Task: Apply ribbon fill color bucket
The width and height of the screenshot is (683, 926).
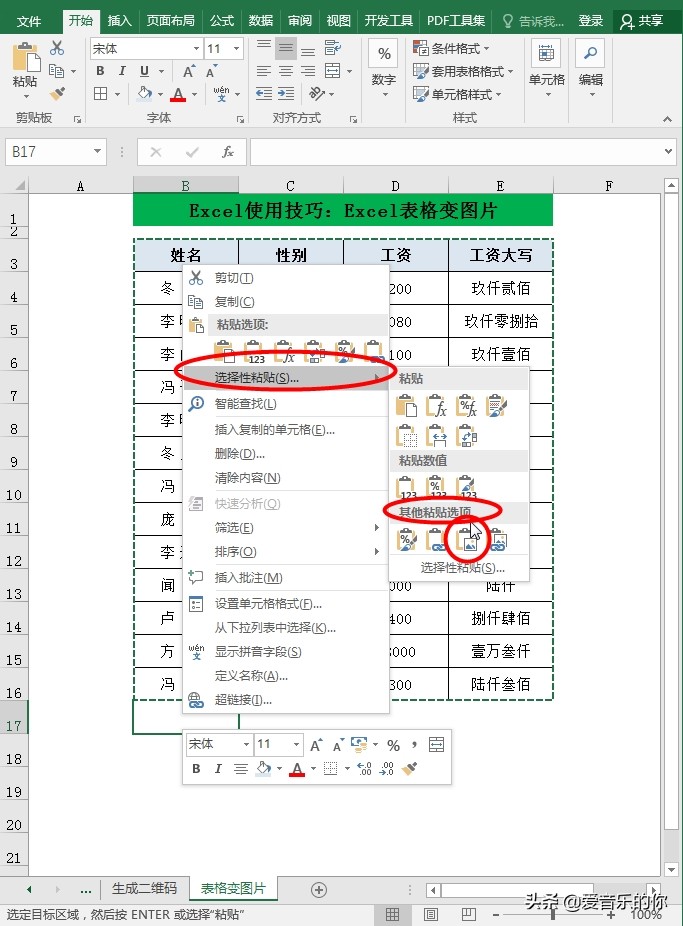Action: coord(145,94)
